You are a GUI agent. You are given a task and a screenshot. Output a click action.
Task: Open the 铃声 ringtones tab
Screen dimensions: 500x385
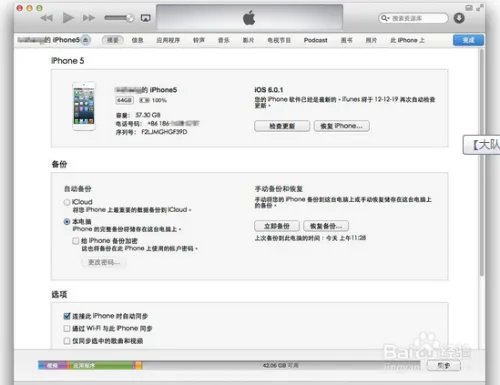coord(199,40)
